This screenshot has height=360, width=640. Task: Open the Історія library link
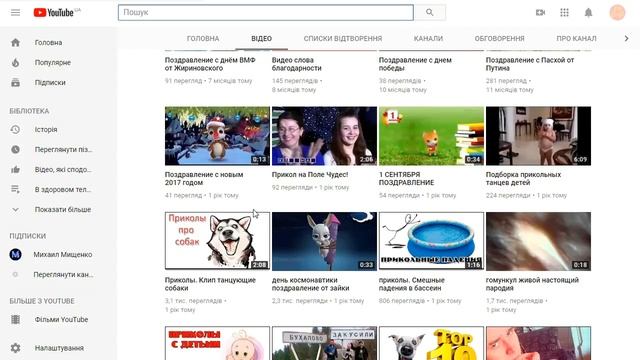[46, 129]
